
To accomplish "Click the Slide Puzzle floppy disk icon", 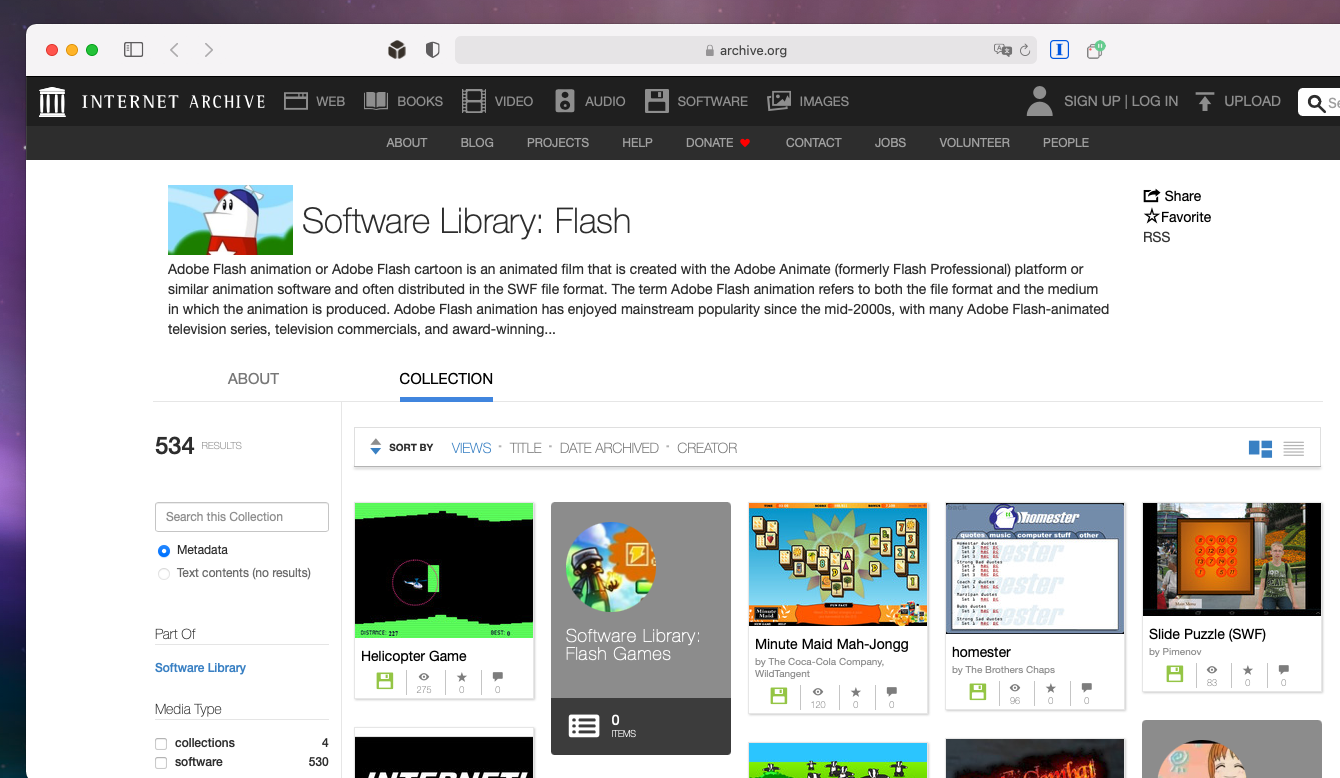I will click(x=1175, y=674).
